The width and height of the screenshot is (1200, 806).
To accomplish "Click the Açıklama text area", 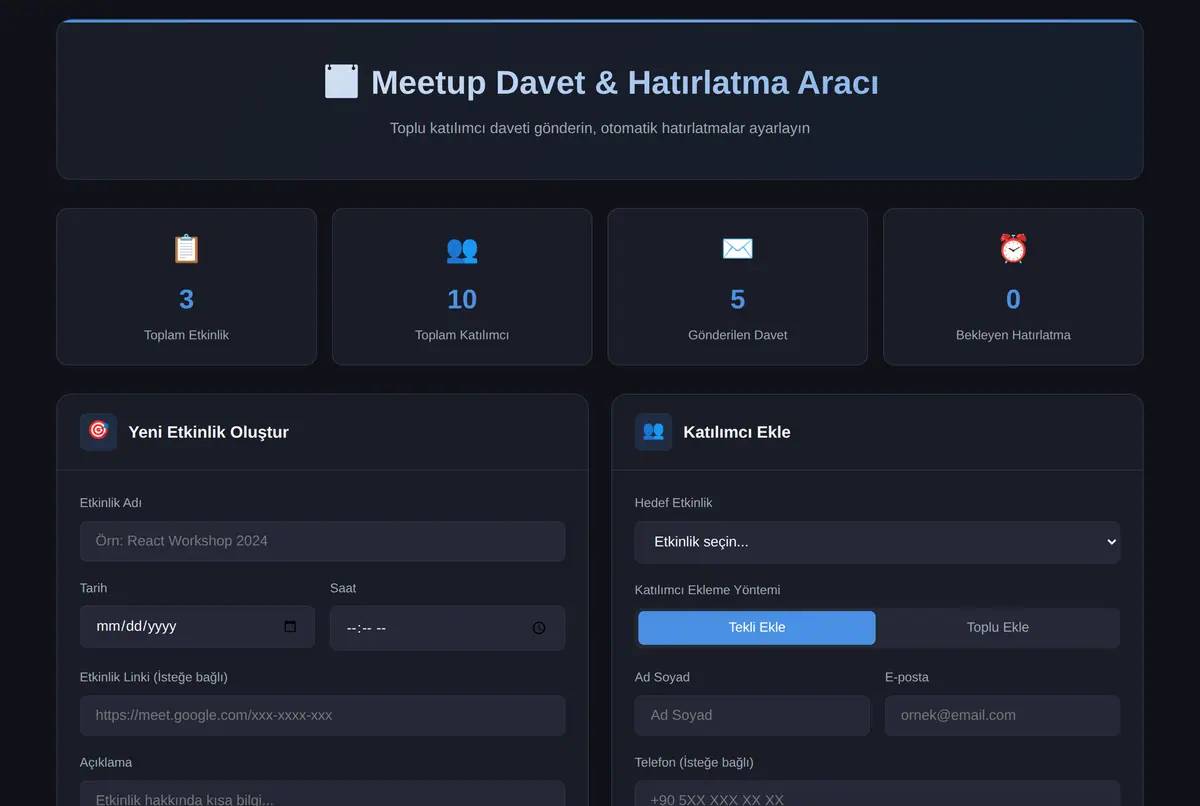I will 322,794.
